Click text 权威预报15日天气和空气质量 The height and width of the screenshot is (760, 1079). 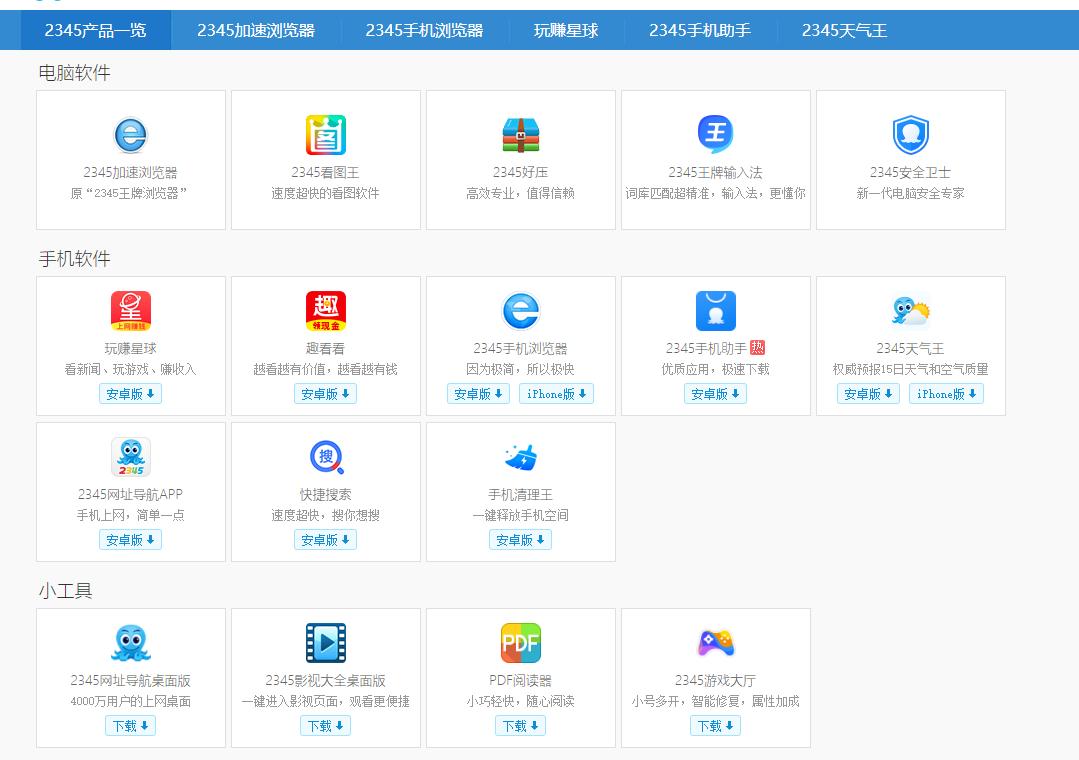click(910, 369)
